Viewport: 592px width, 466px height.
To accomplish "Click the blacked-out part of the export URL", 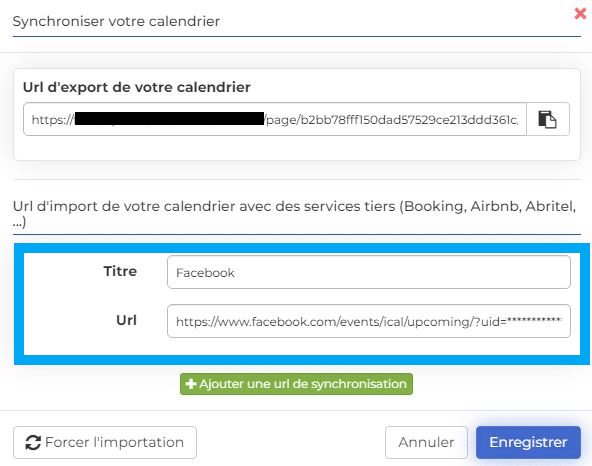I will click(x=169, y=119).
